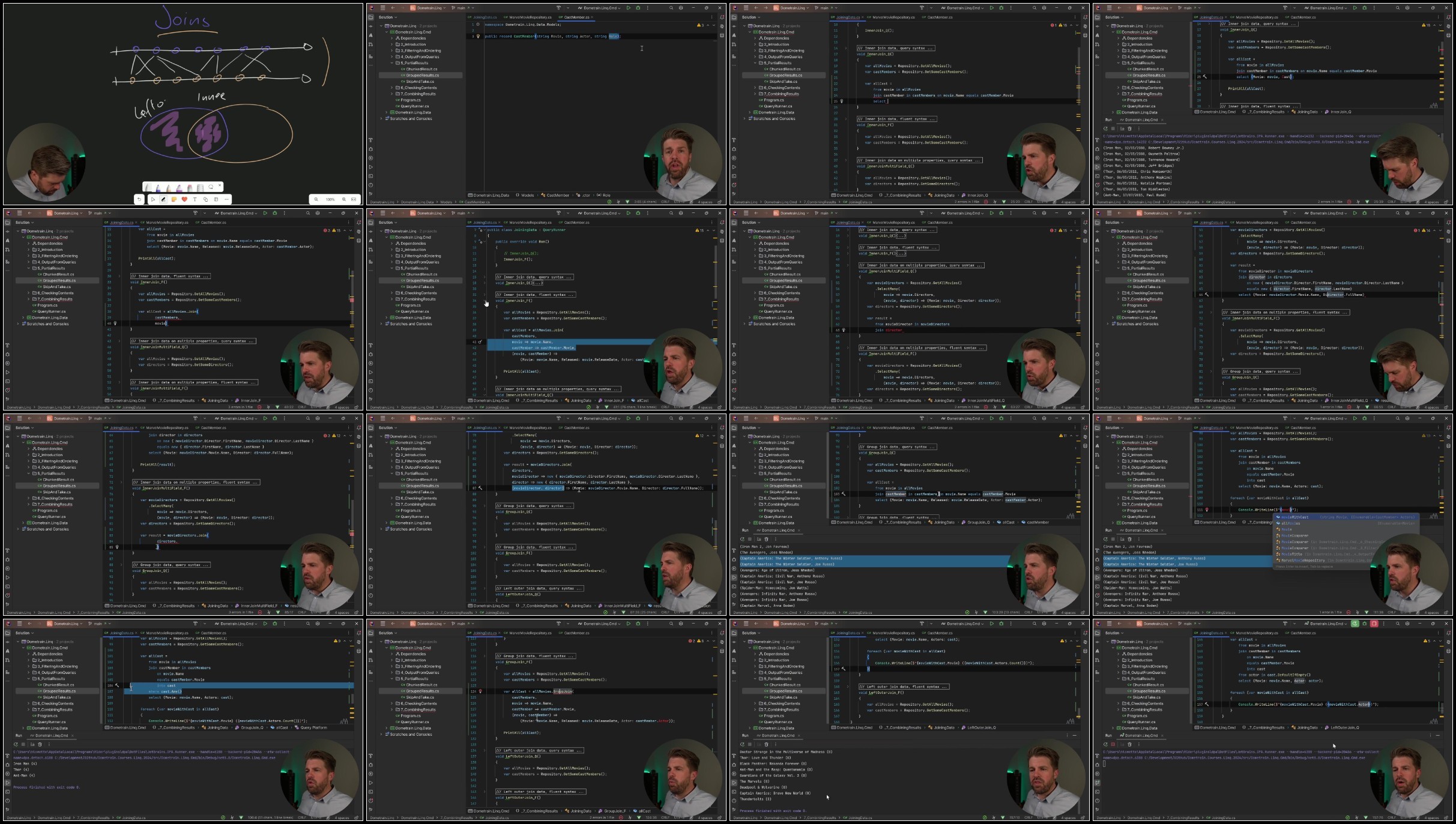Open hamburger main menu in CastMember frame
Screen dimensions: 1456x824
coord(382,8)
